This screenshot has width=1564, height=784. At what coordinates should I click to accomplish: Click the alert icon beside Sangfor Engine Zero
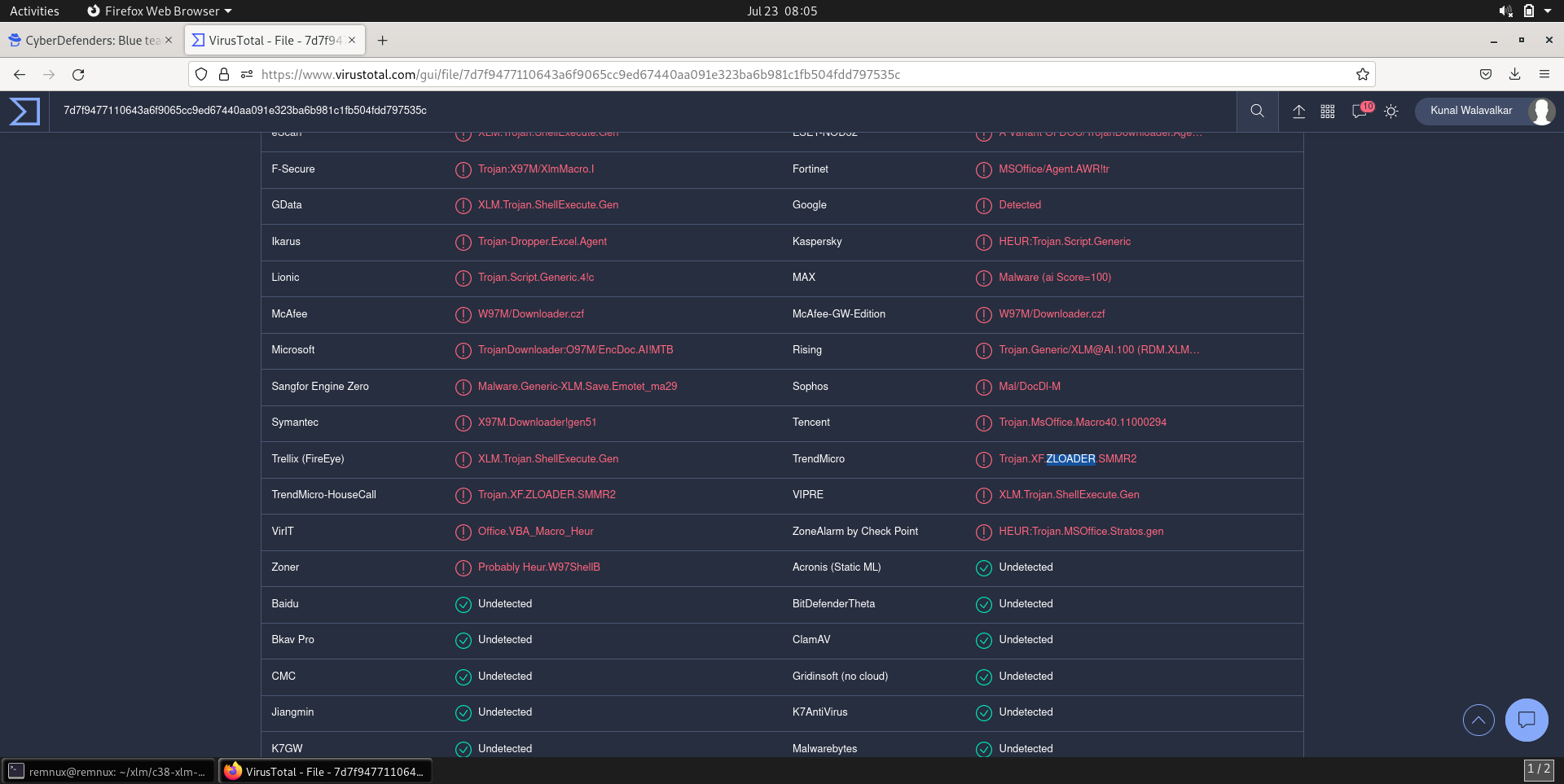[463, 388]
